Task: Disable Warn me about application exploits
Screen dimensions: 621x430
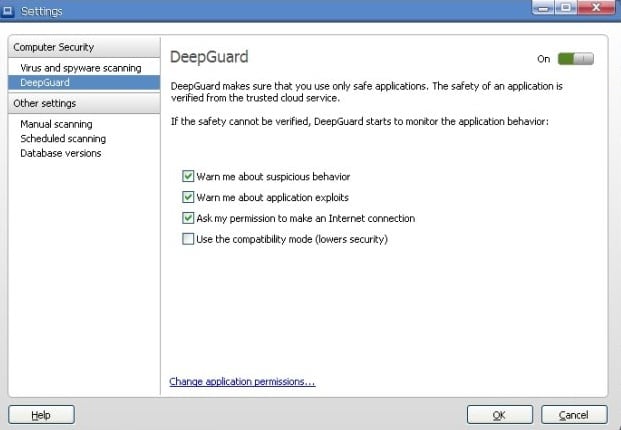Action: (188, 197)
